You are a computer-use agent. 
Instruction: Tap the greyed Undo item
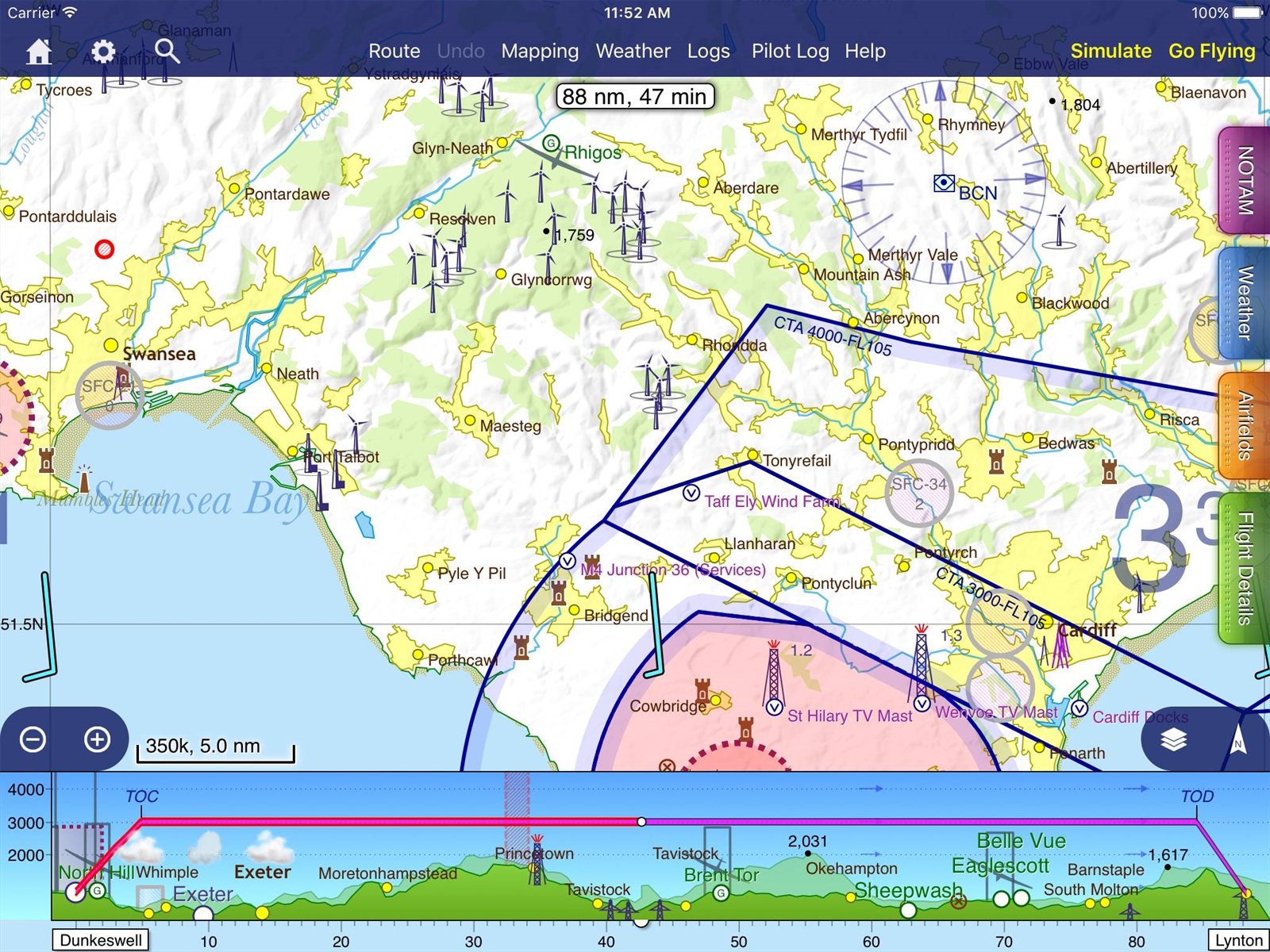pos(461,52)
